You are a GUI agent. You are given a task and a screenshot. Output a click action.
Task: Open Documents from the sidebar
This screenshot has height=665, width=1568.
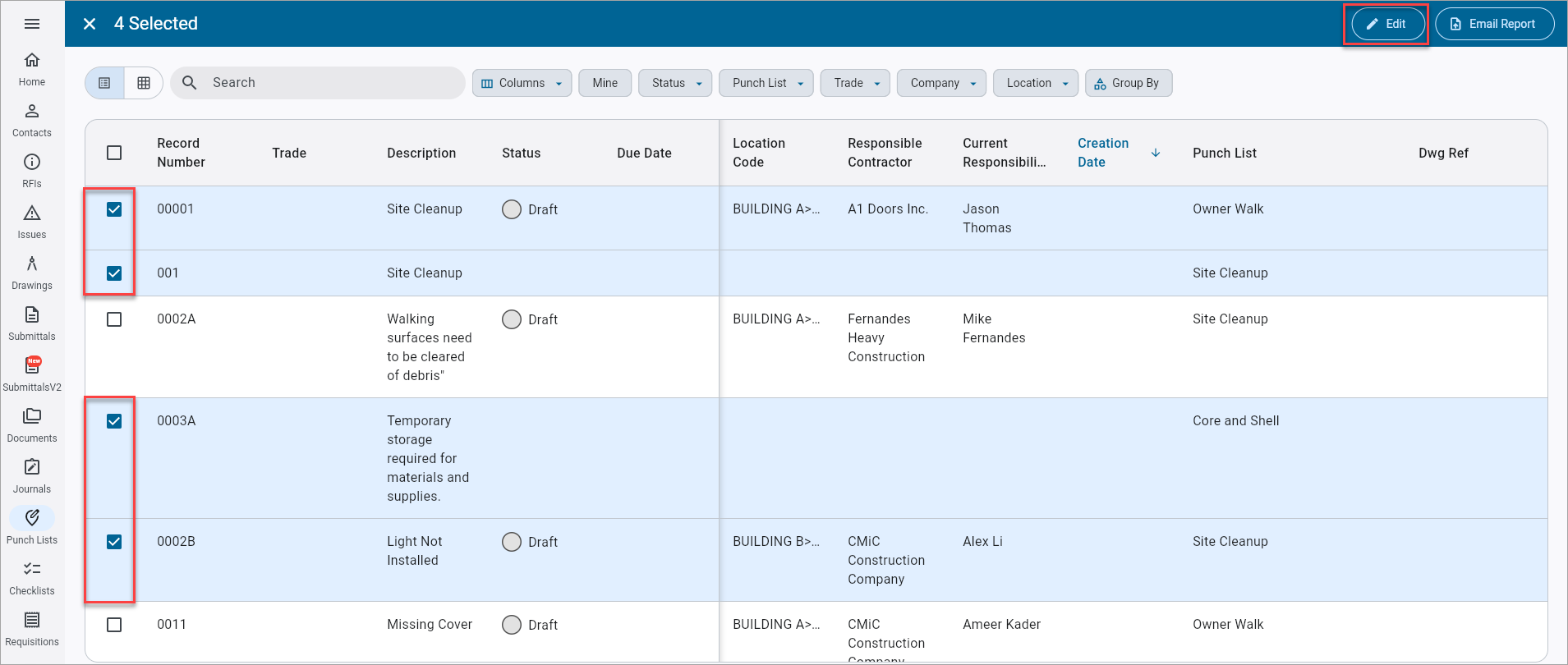(32, 425)
